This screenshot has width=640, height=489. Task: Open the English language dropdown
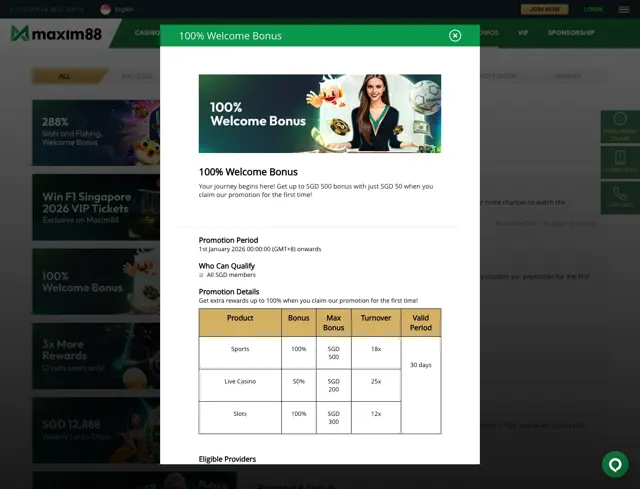tap(127, 9)
